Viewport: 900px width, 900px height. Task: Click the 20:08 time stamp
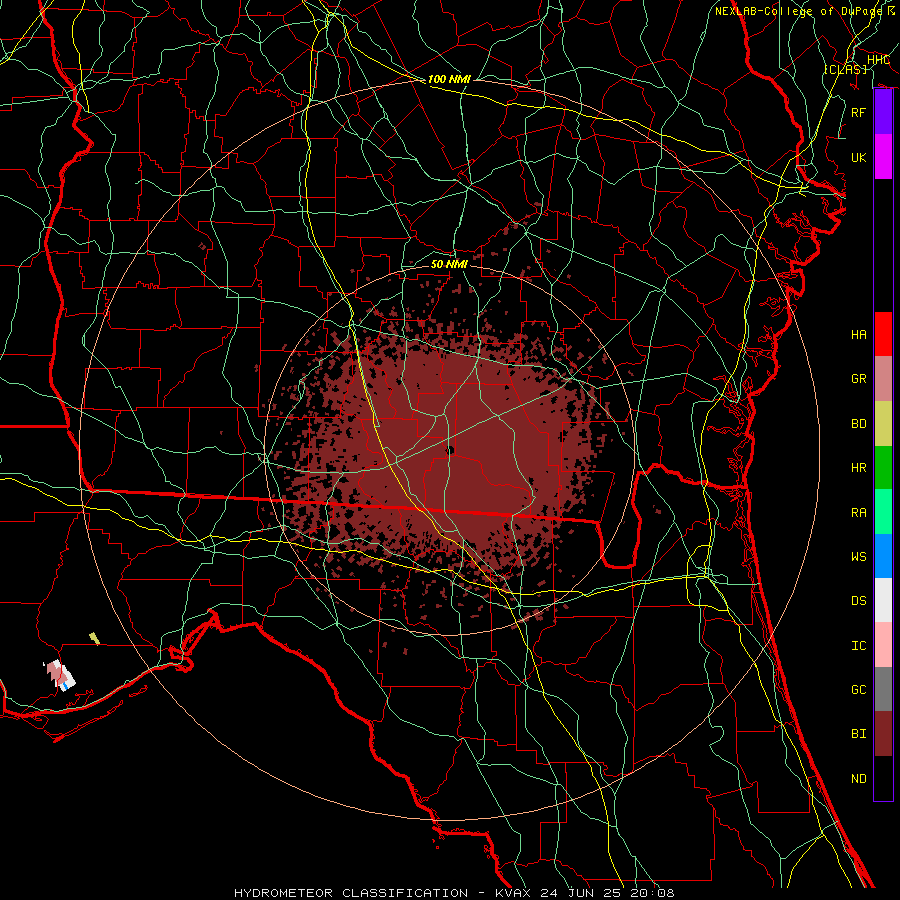(x=652, y=893)
